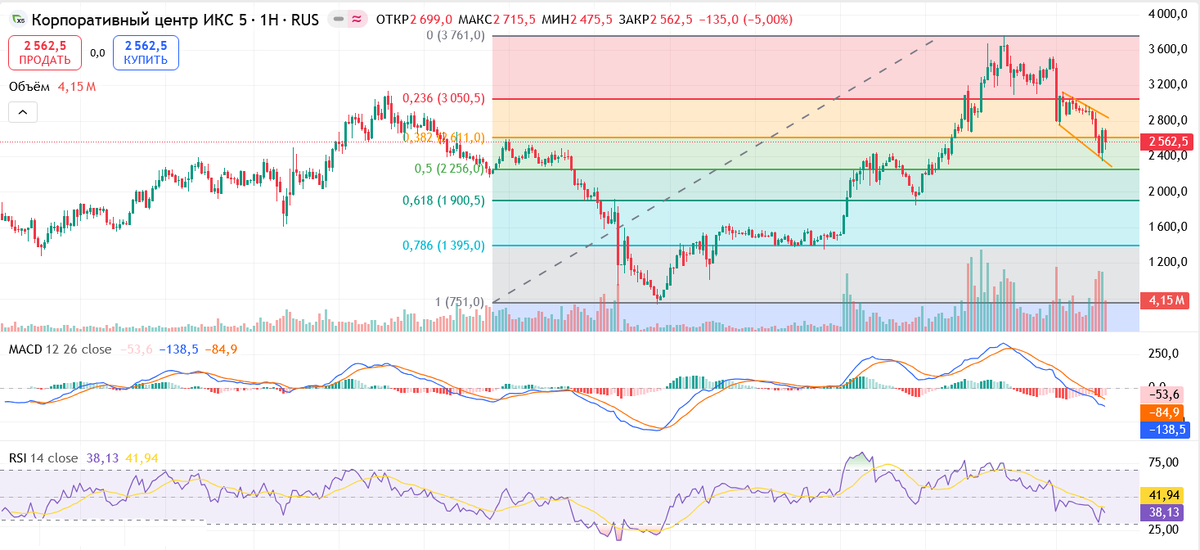Click the Fibonacci level label 0,5 (2 256,0)
Screen dimensions: 1200x550
(450, 168)
